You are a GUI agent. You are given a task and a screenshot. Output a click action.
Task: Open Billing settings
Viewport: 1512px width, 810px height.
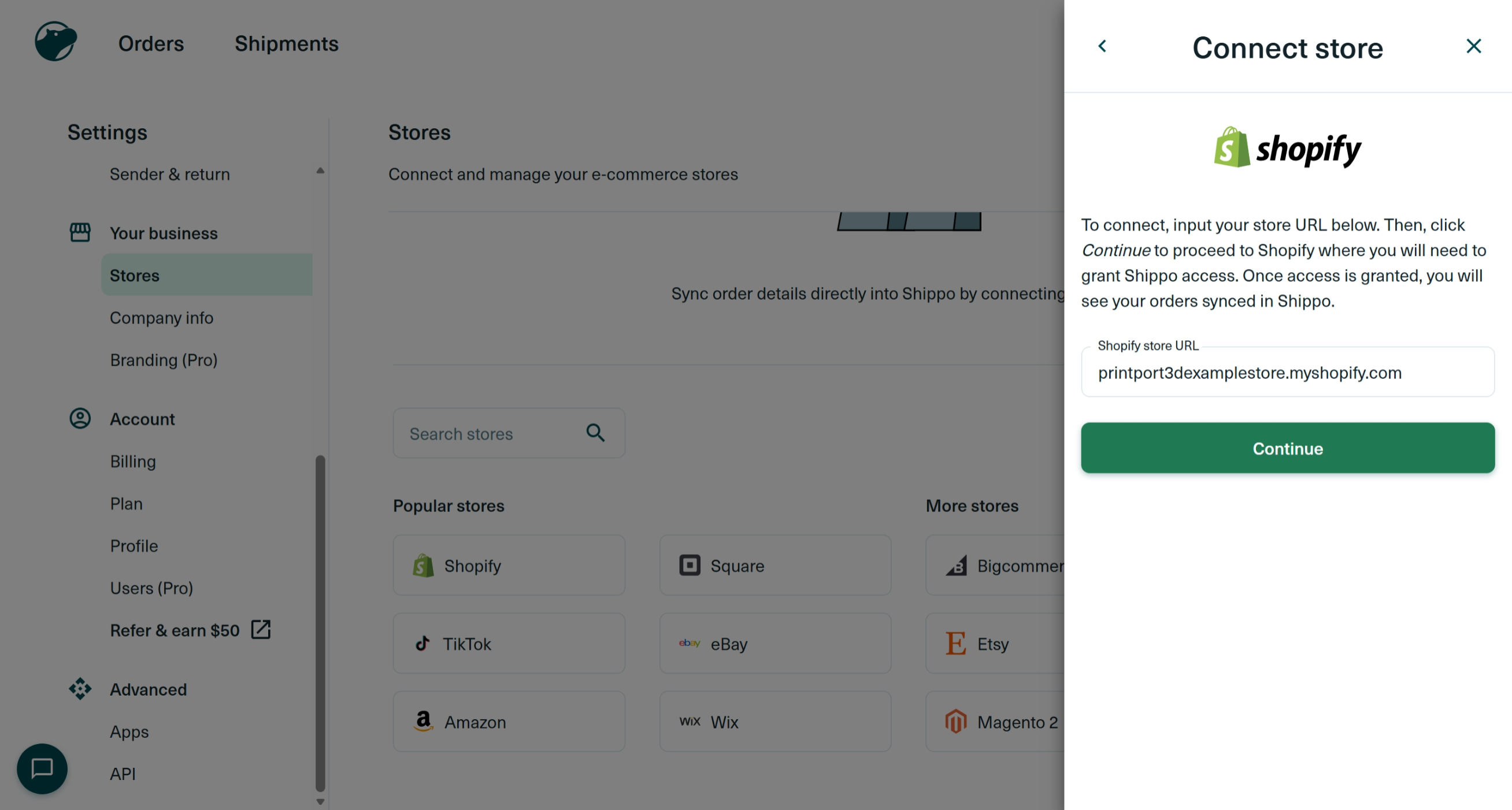point(134,461)
